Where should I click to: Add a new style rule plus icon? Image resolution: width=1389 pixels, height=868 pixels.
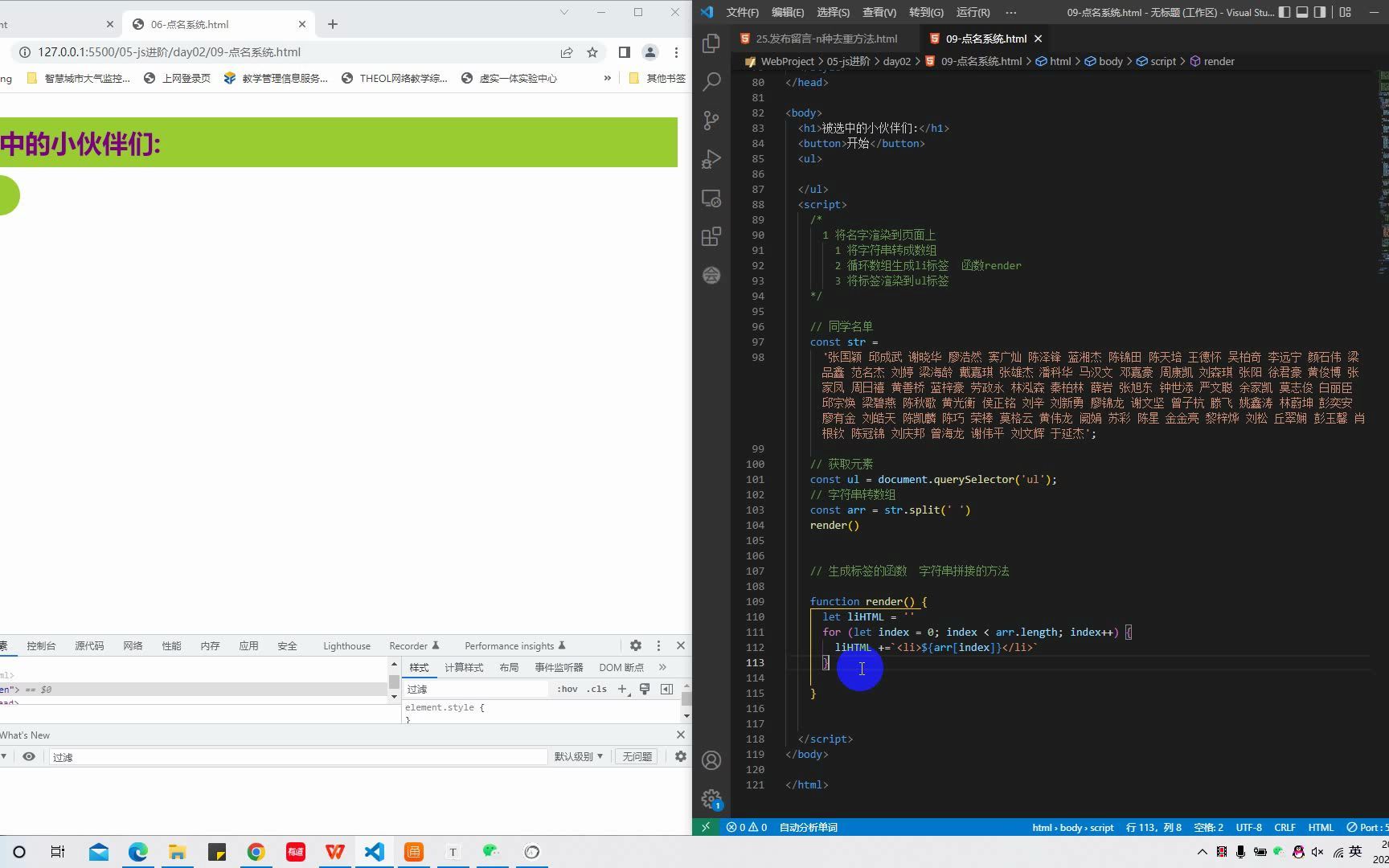(x=623, y=689)
